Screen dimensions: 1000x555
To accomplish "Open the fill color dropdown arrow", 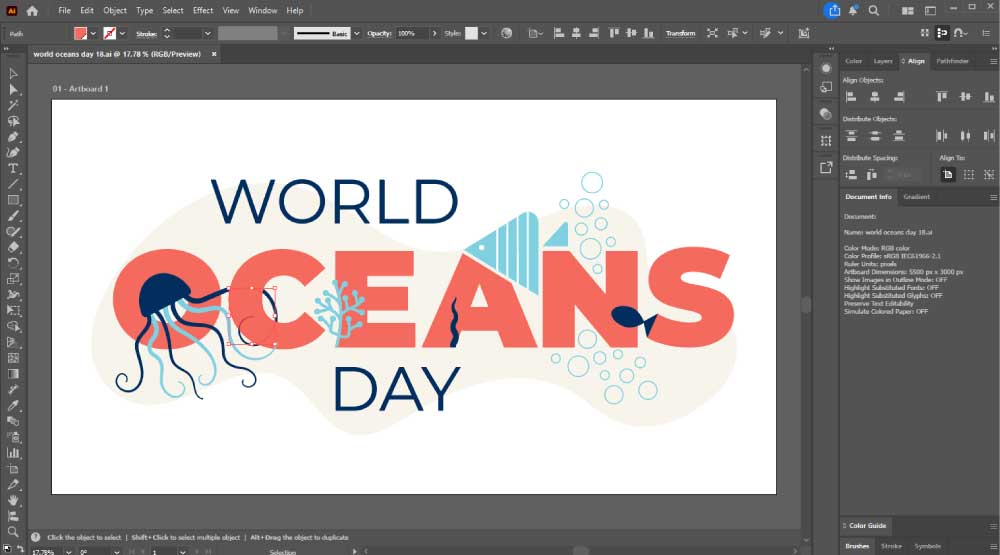I will (x=95, y=33).
